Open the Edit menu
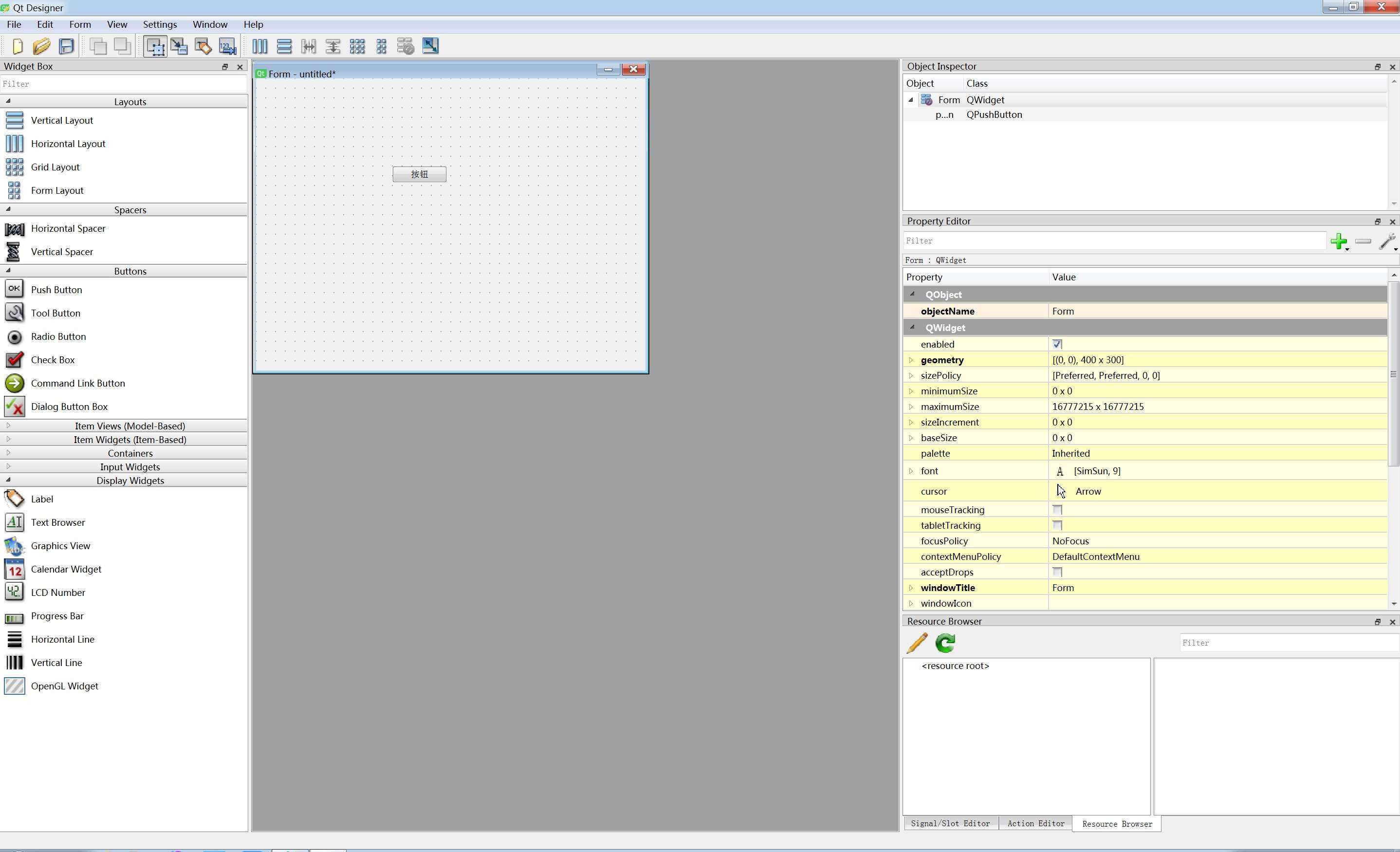 coord(46,24)
